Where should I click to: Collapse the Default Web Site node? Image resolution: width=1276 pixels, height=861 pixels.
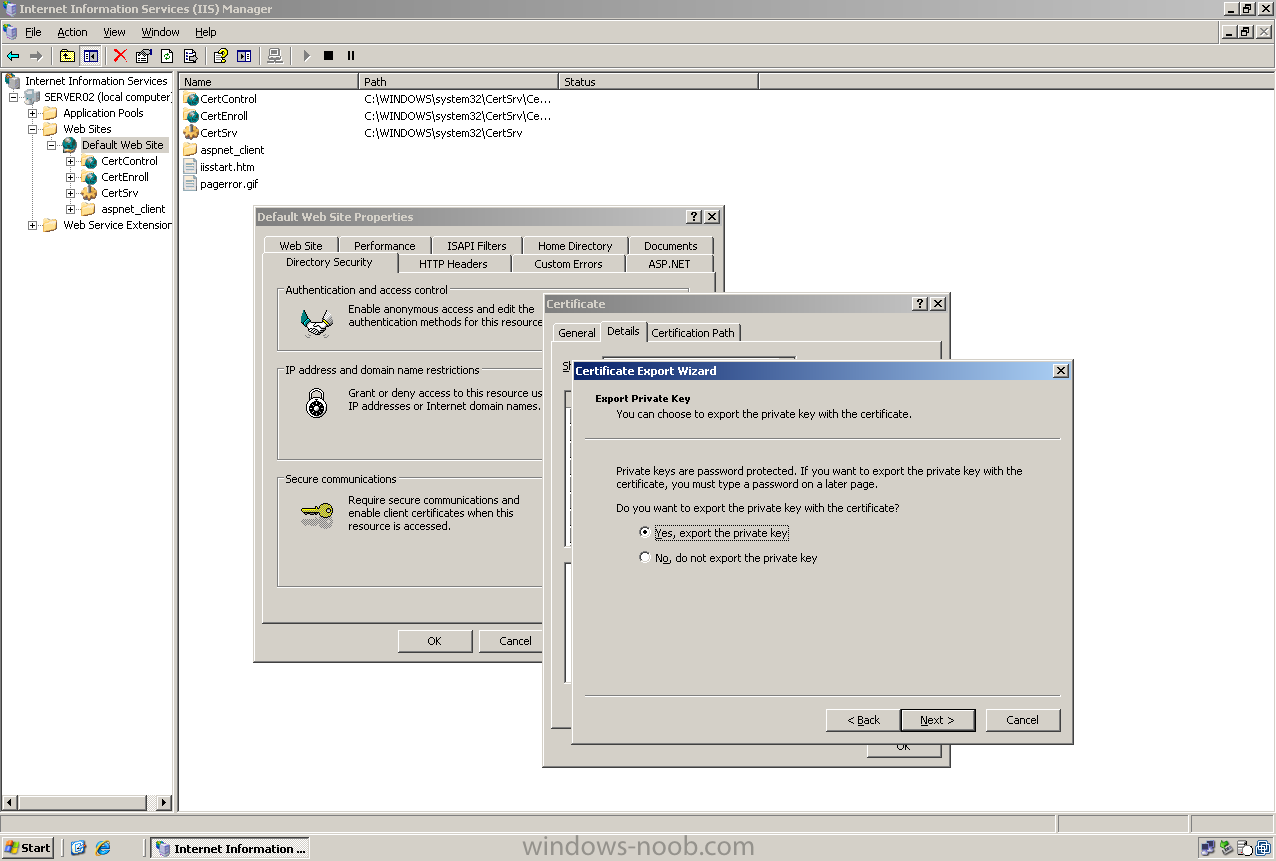coord(52,145)
